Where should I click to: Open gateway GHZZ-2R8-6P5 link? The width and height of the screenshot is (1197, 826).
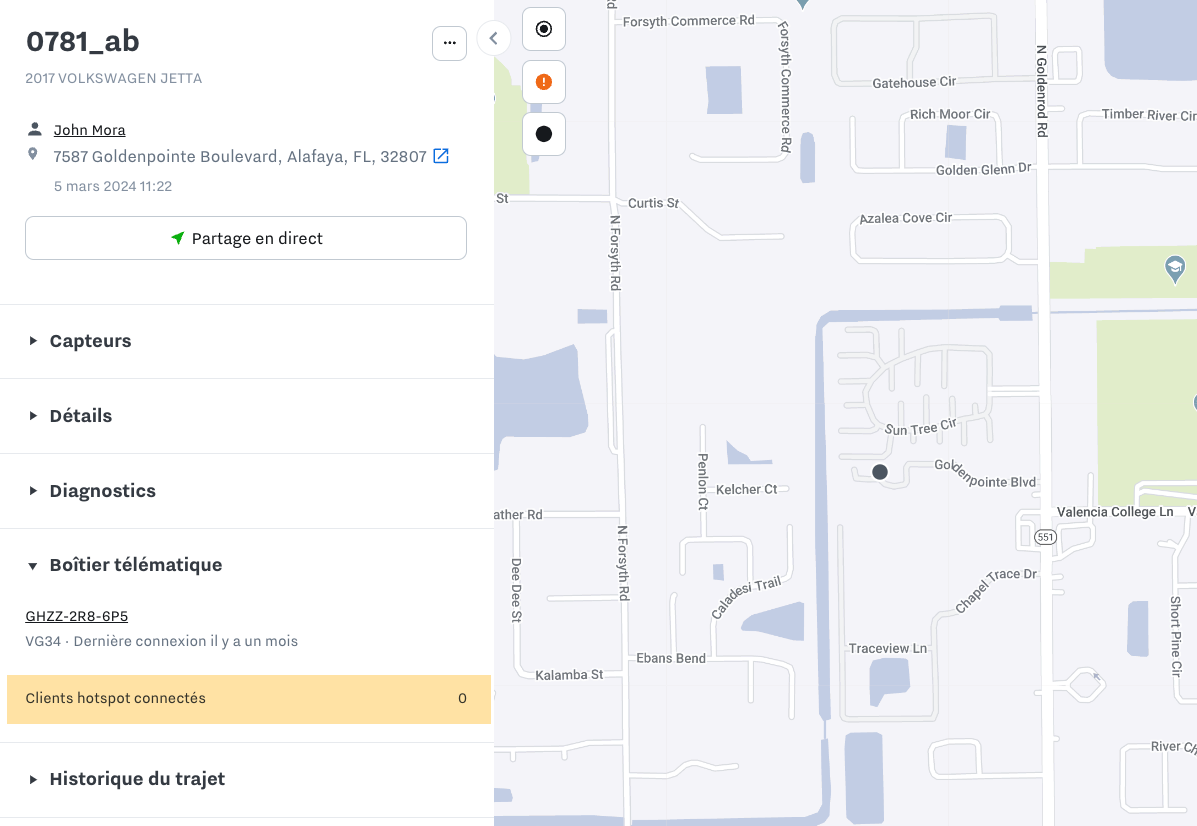coord(76,616)
